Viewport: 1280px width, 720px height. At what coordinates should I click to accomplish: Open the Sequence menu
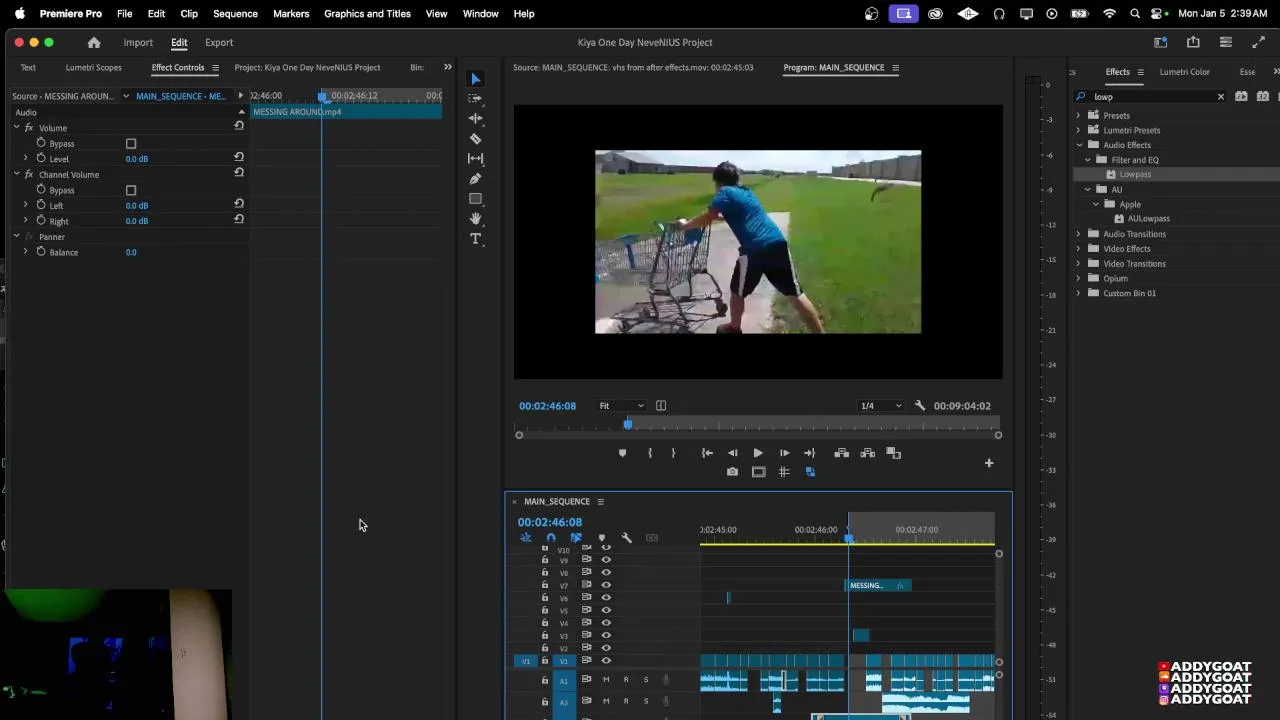pyautogui.click(x=235, y=14)
